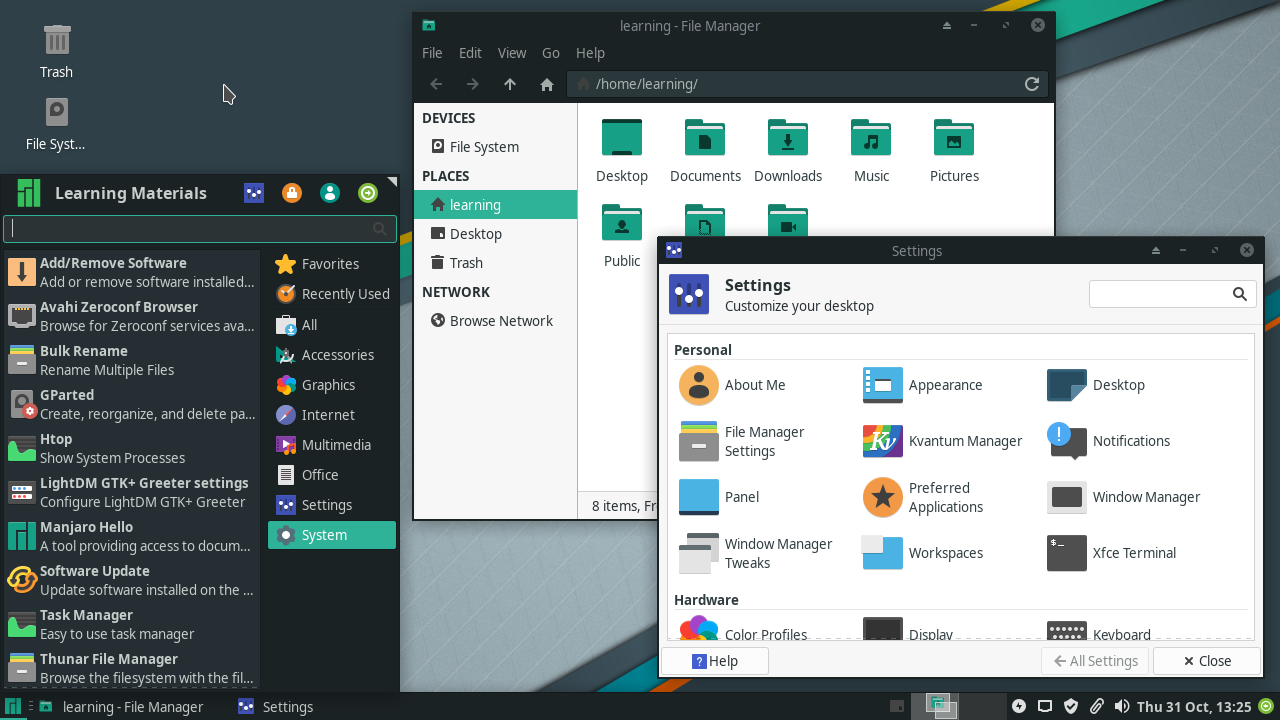This screenshot has width=1280, height=720.
Task: Open the Pictures folder
Action: point(954,150)
